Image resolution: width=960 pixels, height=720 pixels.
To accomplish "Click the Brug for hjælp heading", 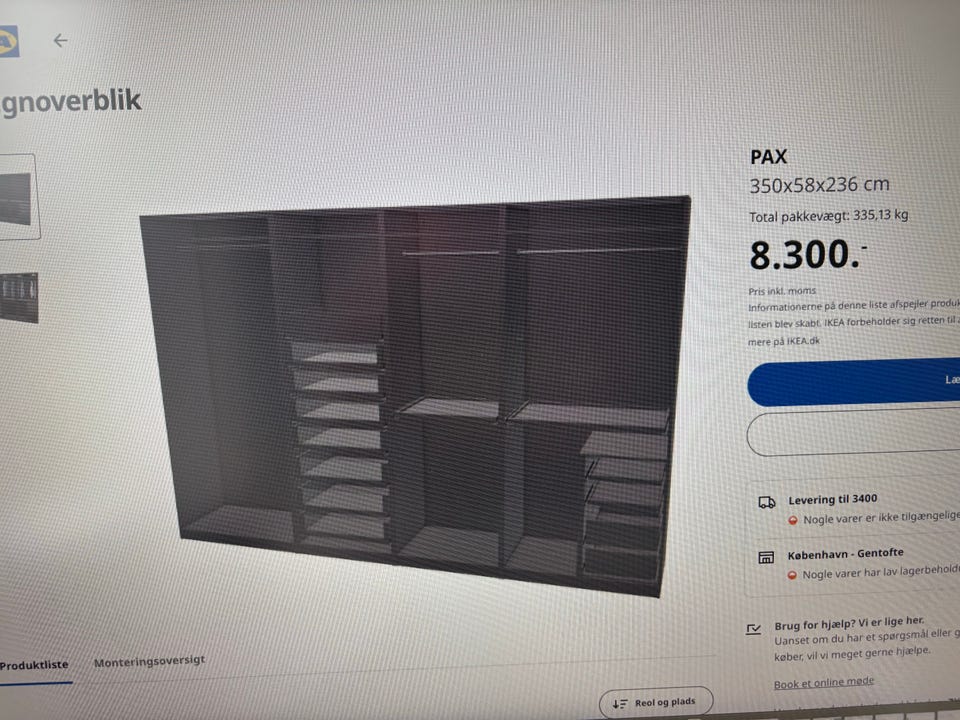I will (x=849, y=623).
